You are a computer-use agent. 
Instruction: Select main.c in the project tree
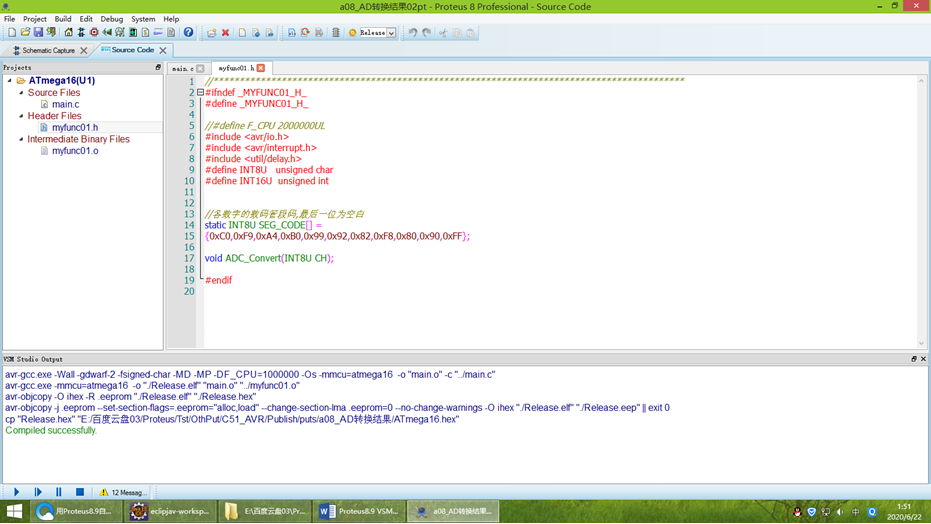[65, 104]
